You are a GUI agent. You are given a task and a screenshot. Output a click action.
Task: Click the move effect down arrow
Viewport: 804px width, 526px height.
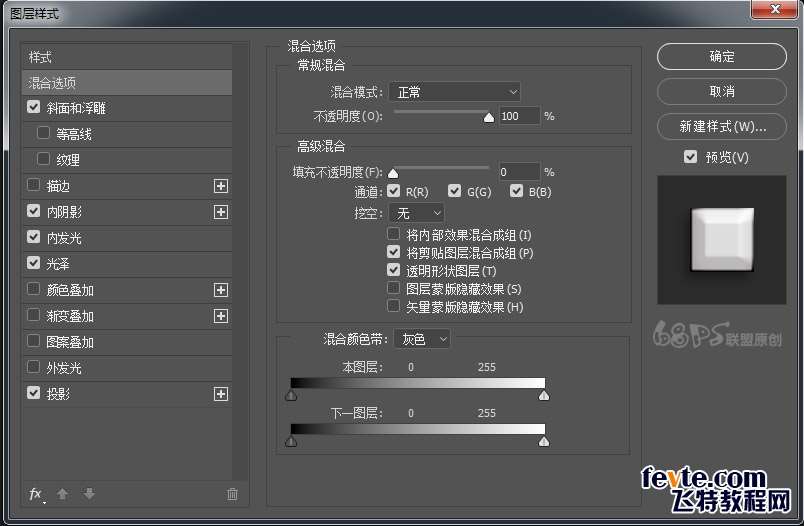point(89,493)
